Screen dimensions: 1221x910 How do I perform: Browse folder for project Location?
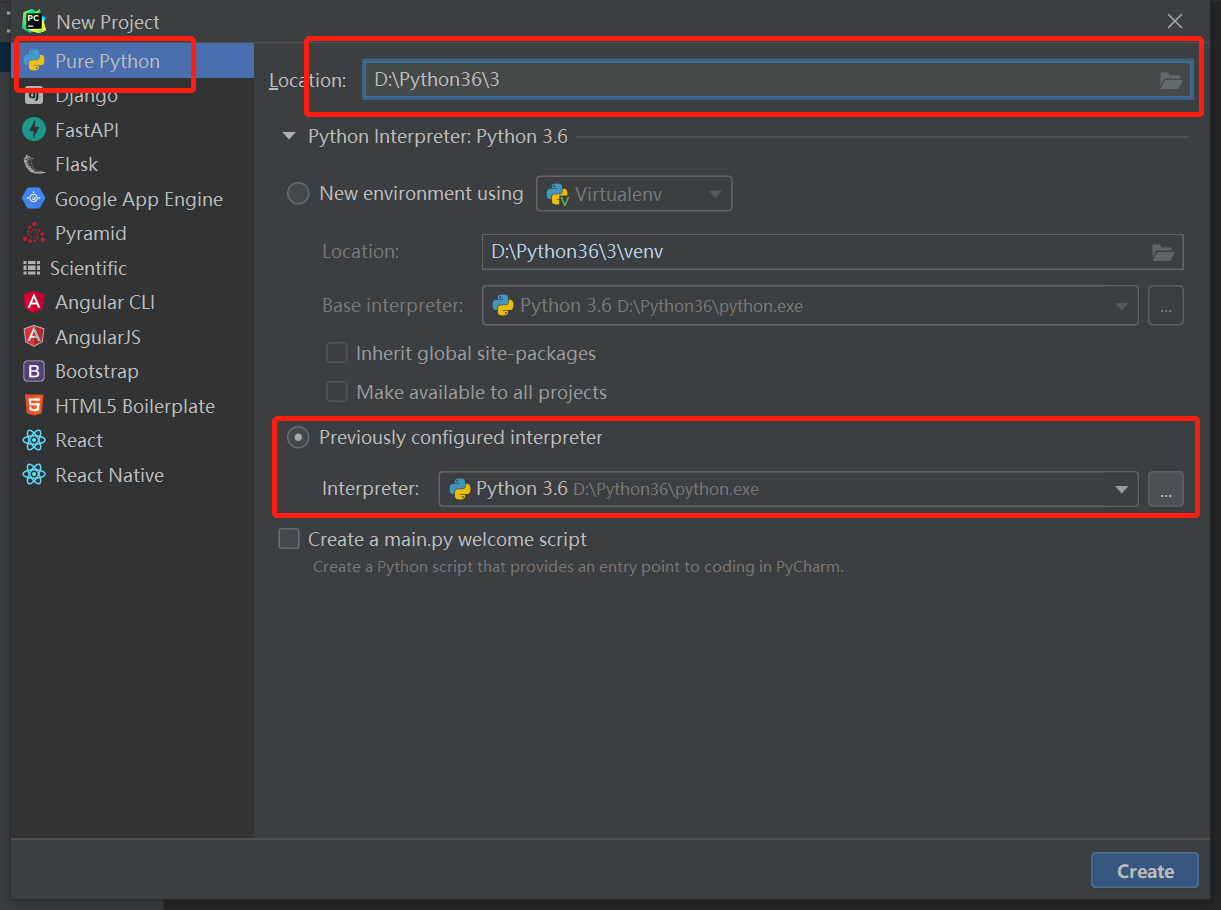coord(1170,81)
